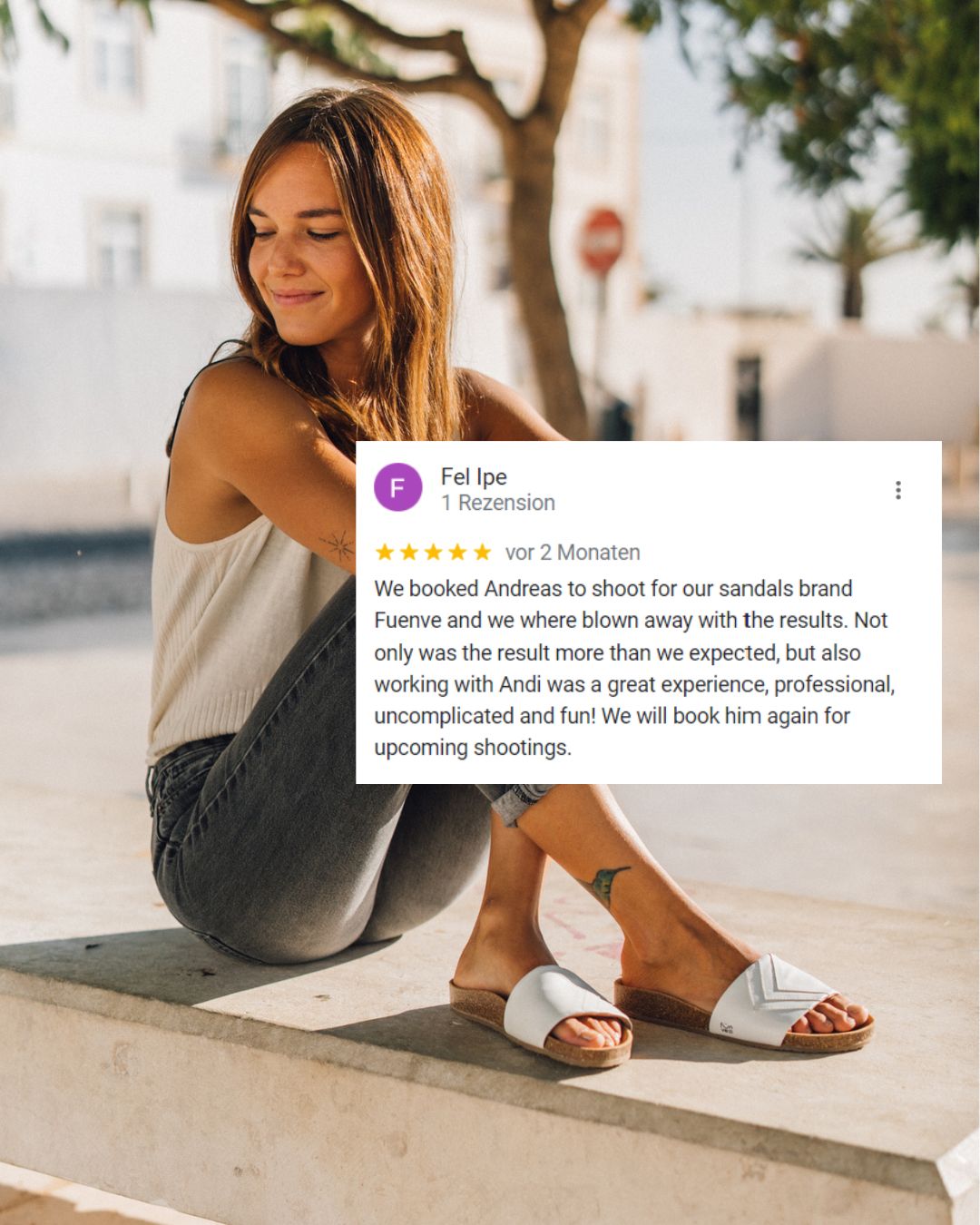Image resolution: width=980 pixels, height=1225 pixels.
Task: Click the palm tree in the background
Action: point(851,259)
